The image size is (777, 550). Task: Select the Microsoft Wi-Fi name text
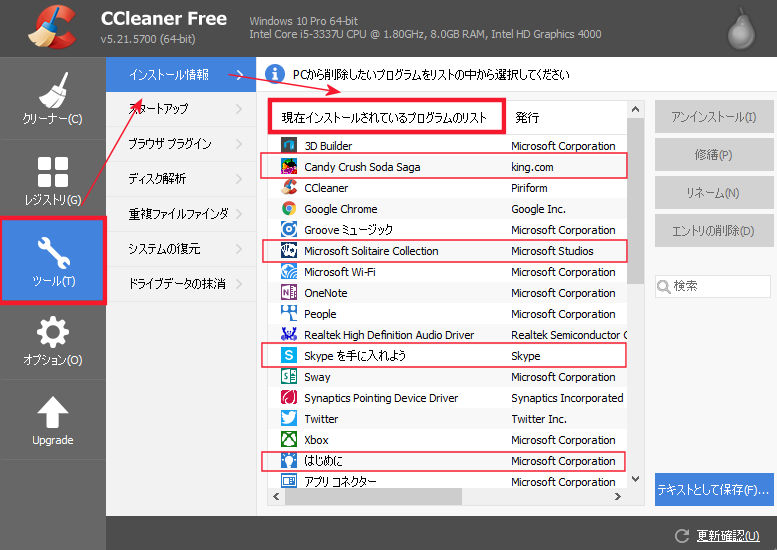(340, 272)
